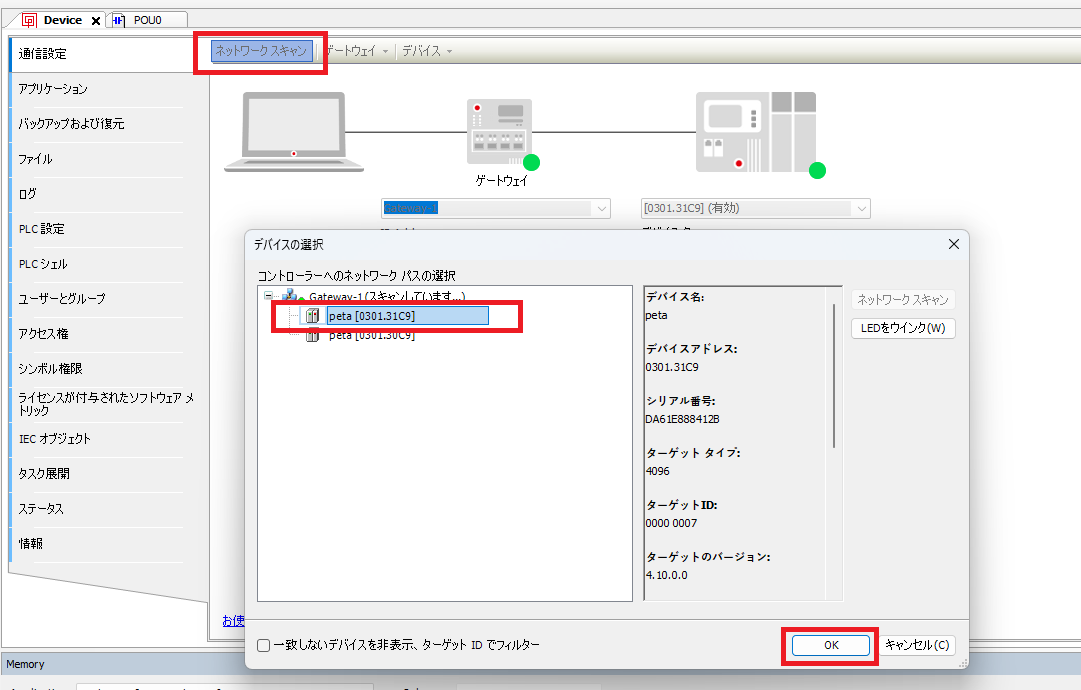Click device name value peta
This screenshot has height=690, width=1081.
pyautogui.click(x=656, y=316)
